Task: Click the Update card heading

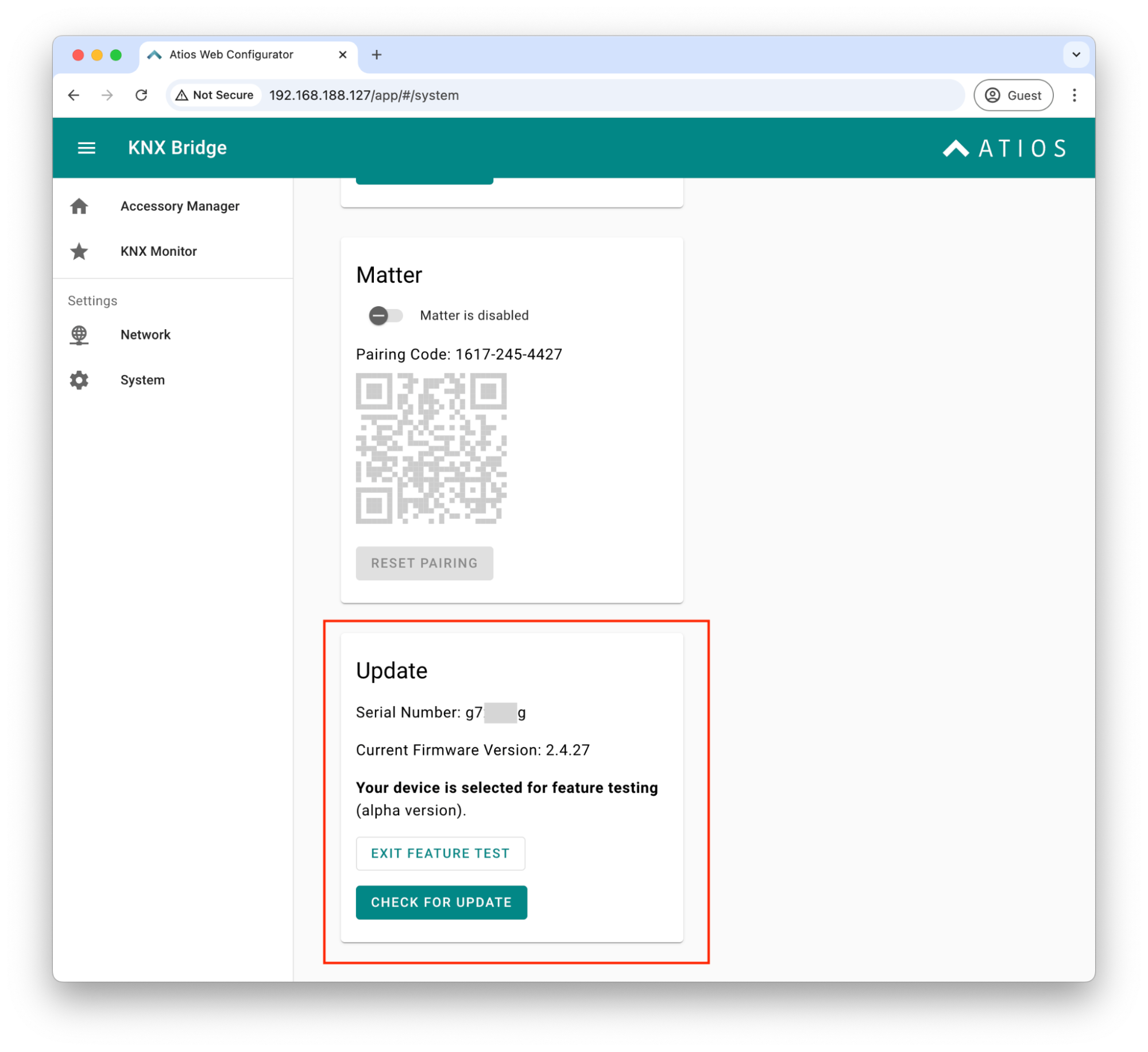Action: click(392, 670)
